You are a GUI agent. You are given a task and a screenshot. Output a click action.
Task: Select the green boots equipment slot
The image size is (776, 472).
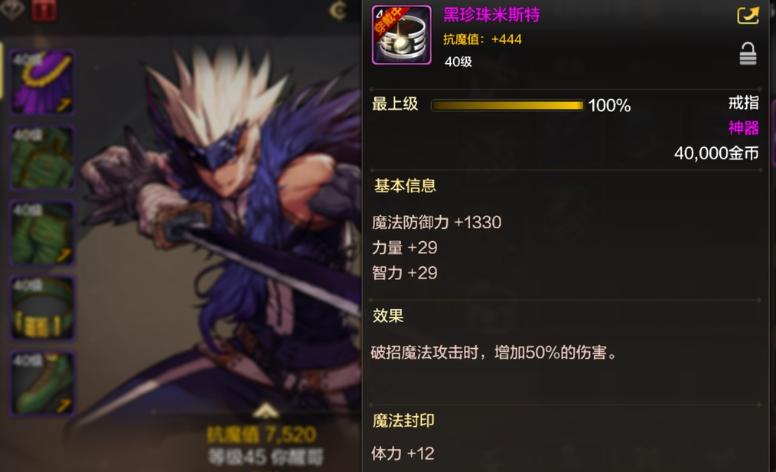tap(42, 383)
